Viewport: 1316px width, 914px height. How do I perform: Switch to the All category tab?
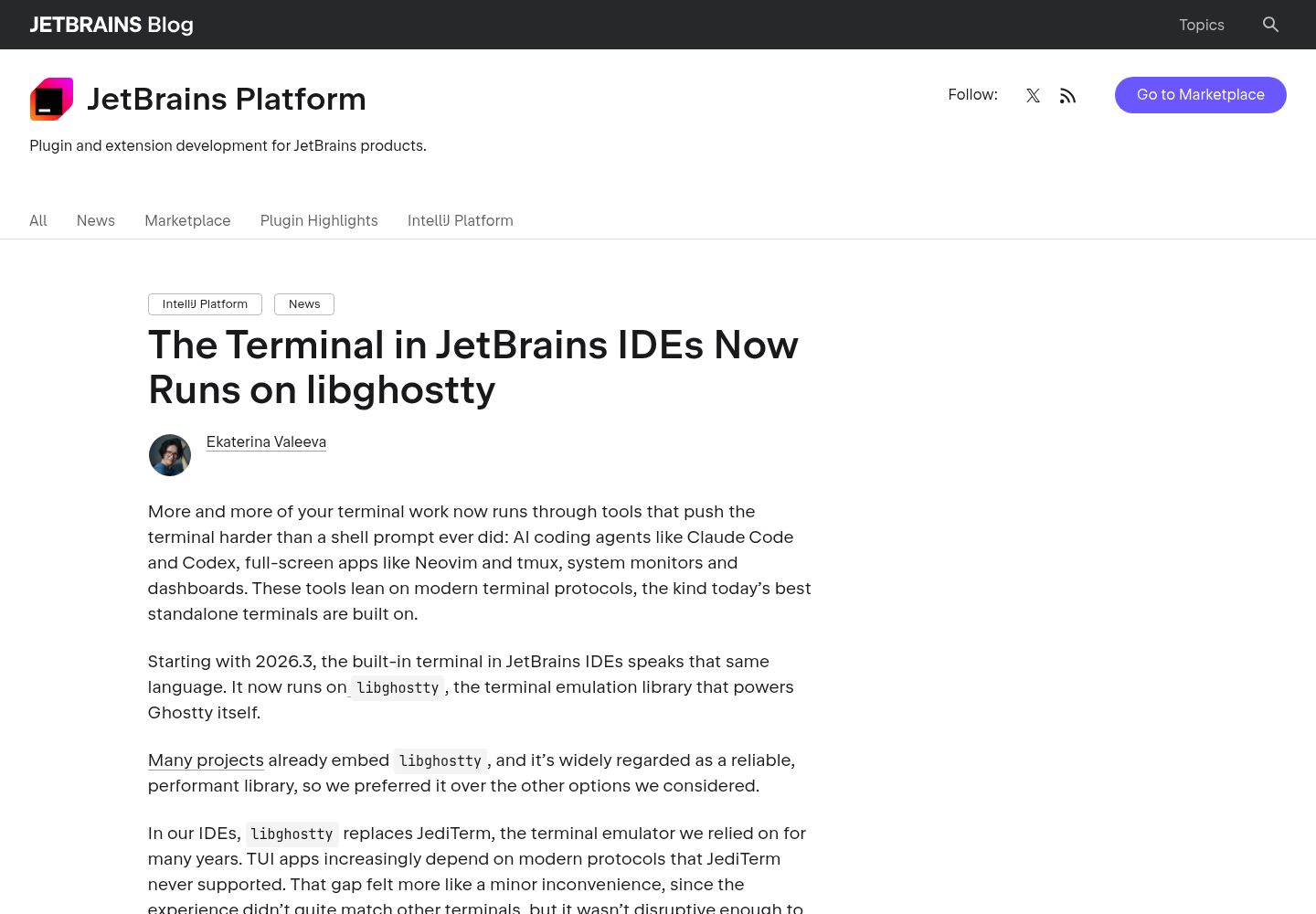click(x=38, y=220)
